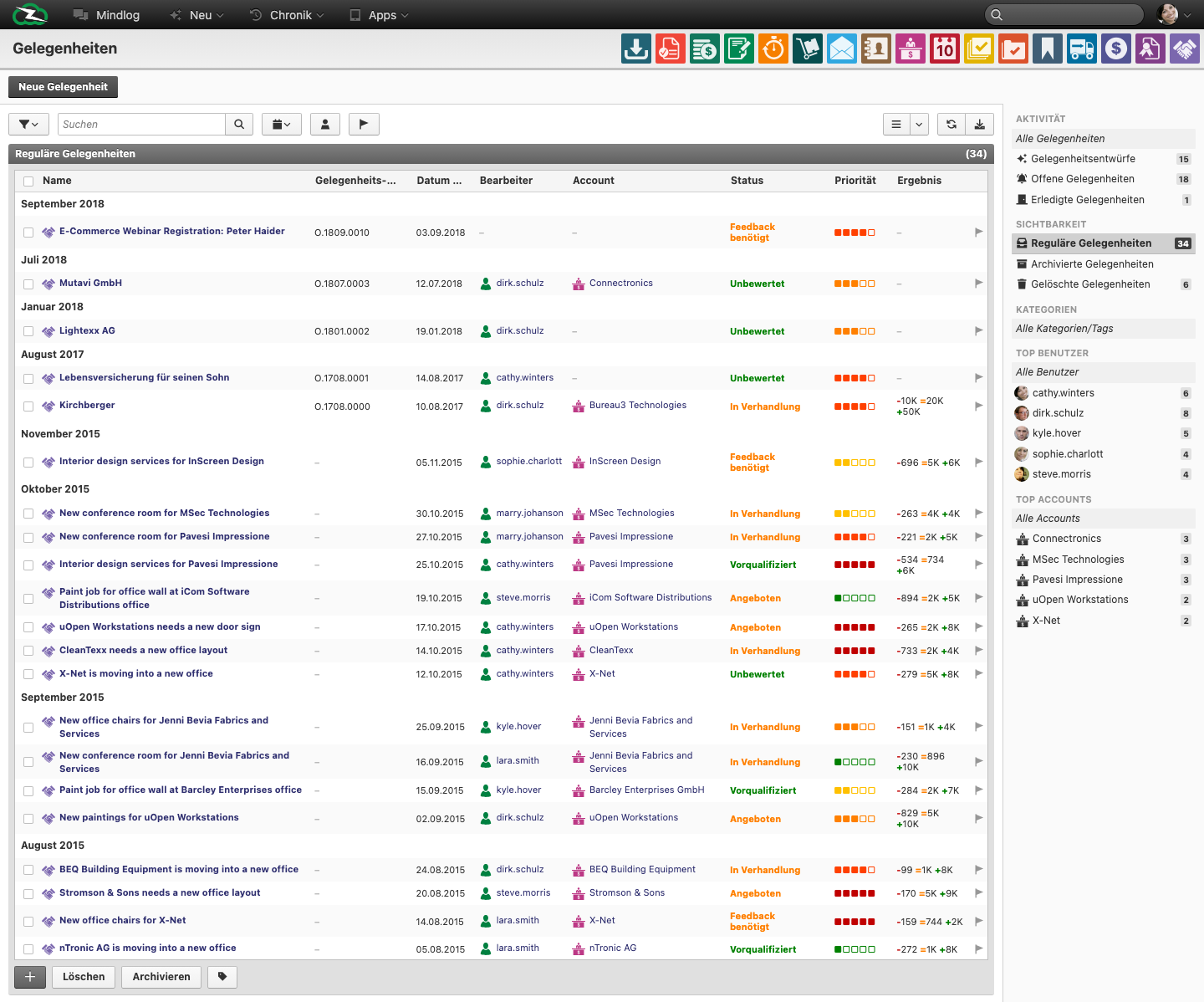Click the plus button in the bottom bar
Screen dimensions: 1204x1002
tap(30, 977)
